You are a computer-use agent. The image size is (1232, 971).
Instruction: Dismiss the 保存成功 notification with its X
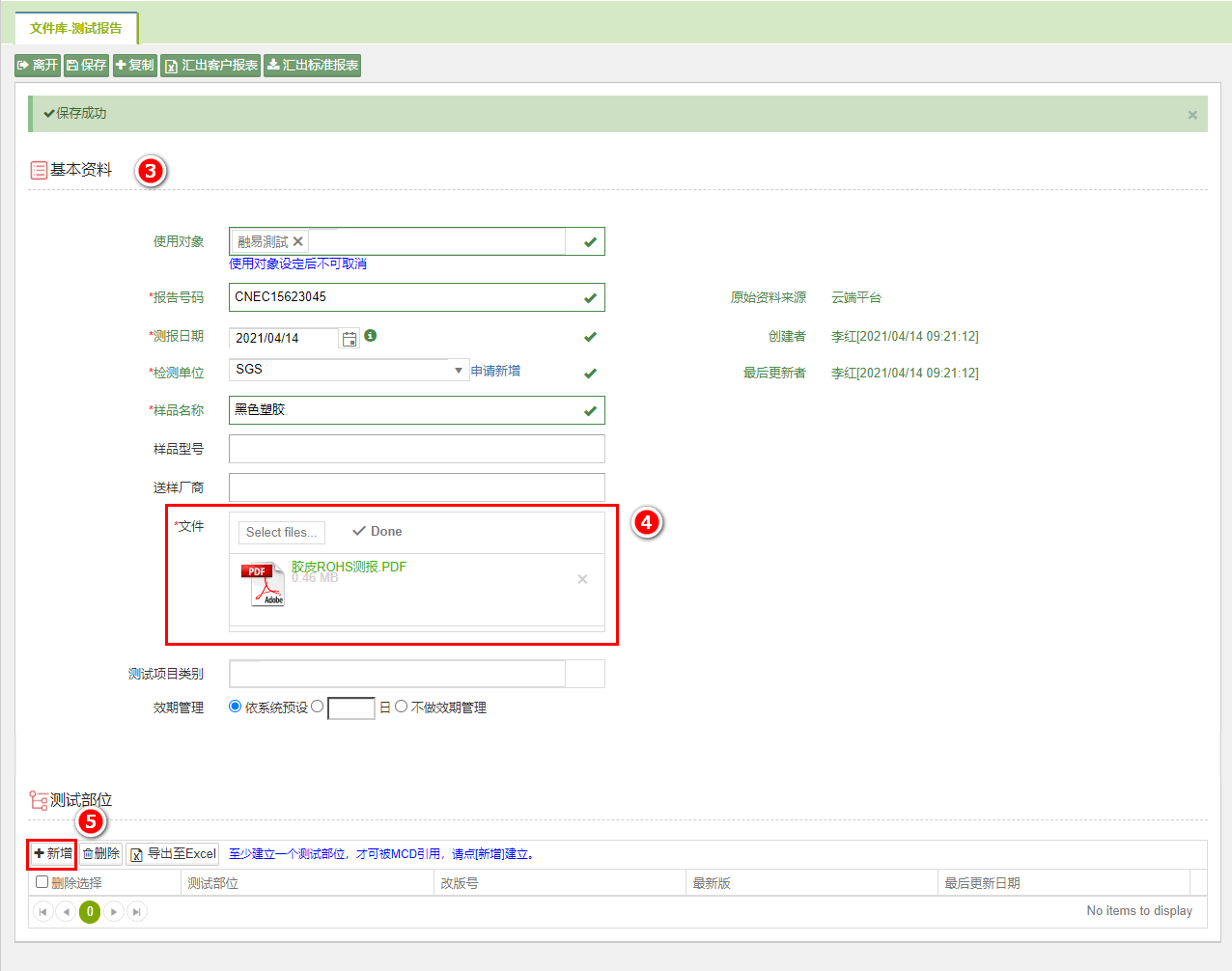point(1192,115)
